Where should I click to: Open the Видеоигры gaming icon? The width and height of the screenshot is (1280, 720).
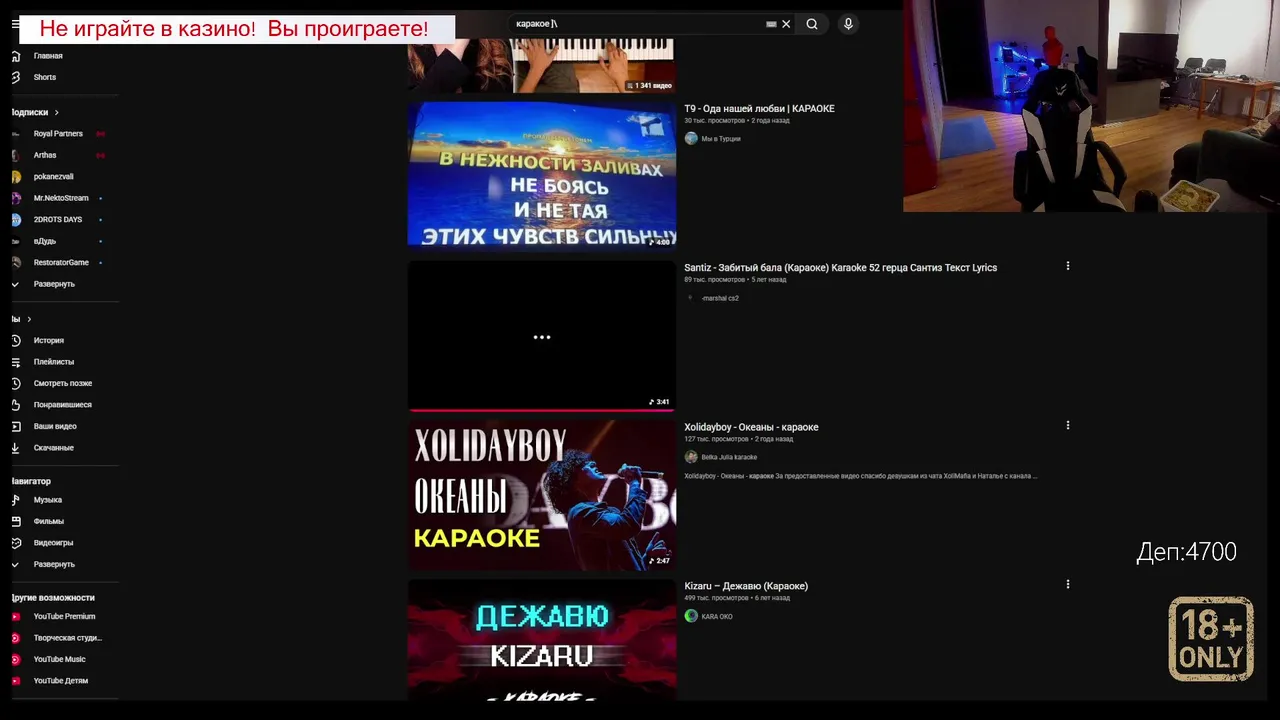(15, 543)
